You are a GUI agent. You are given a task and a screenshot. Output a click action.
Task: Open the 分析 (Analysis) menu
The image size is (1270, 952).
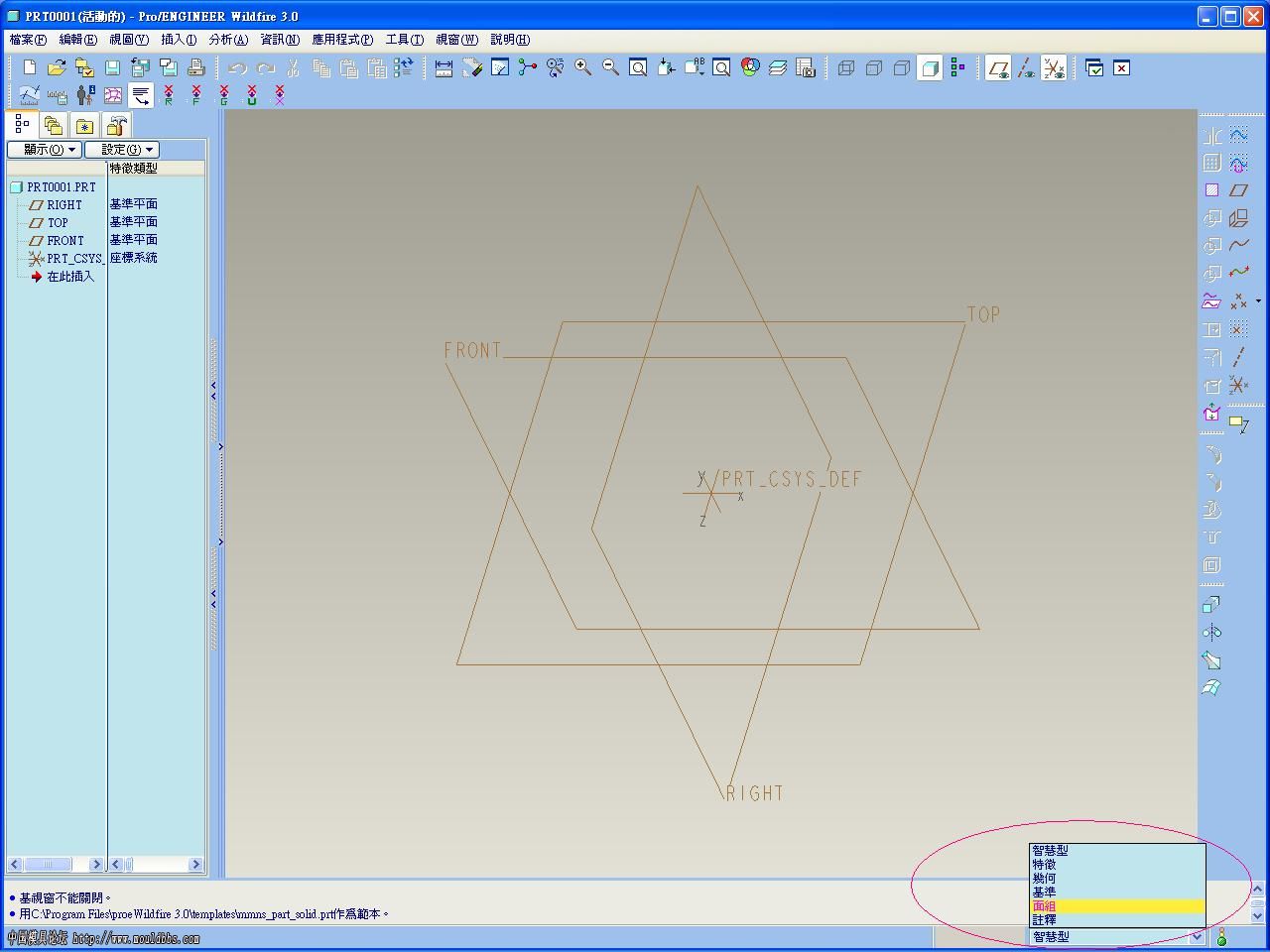click(x=228, y=40)
